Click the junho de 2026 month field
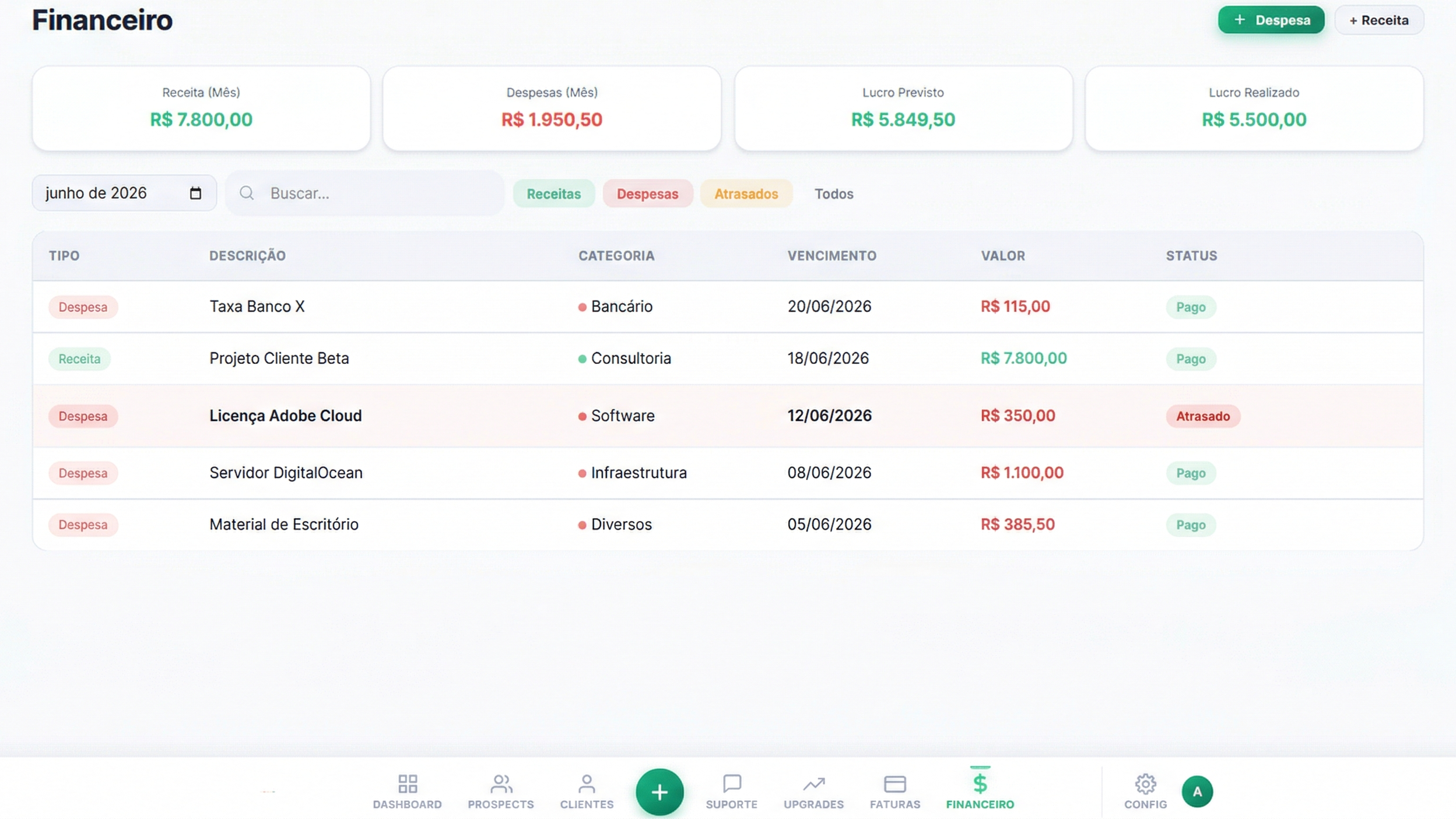 [x=111, y=193]
